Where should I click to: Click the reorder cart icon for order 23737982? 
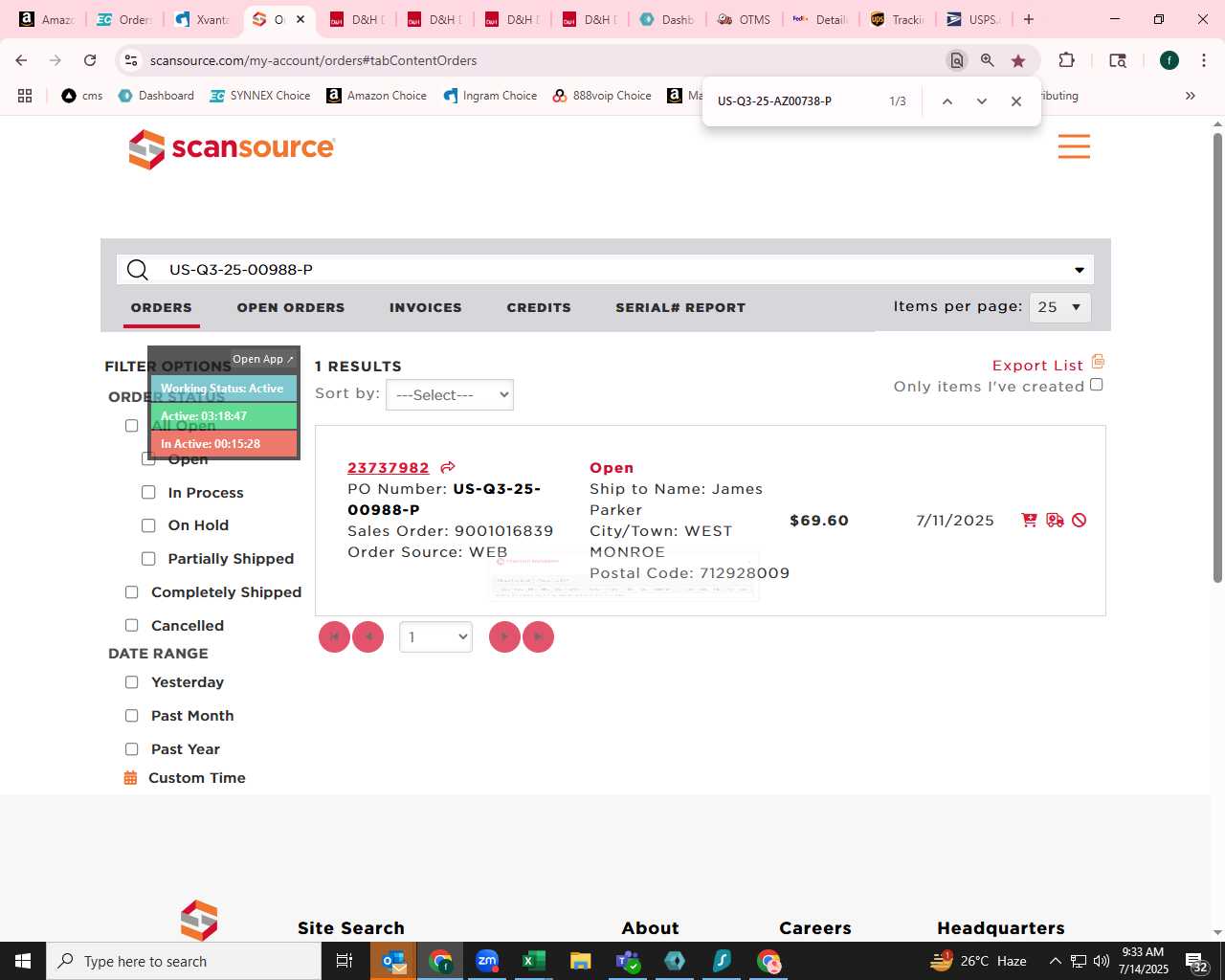tap(1030, 520)
